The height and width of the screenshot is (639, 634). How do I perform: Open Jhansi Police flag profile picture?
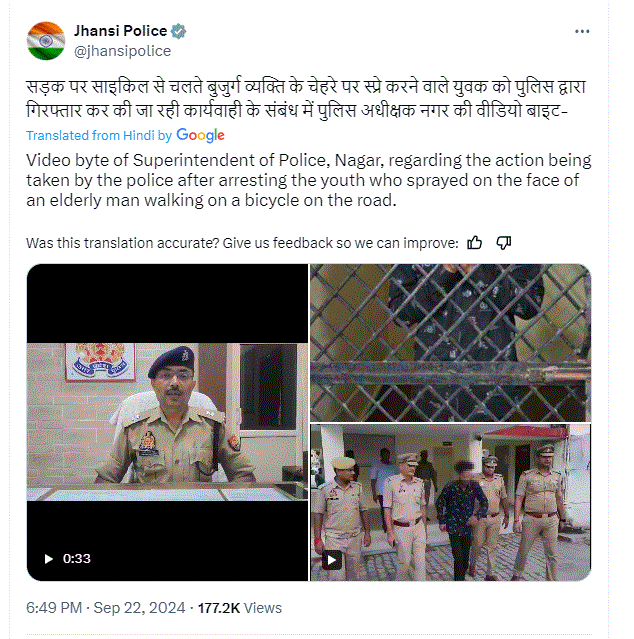[46, 41]
